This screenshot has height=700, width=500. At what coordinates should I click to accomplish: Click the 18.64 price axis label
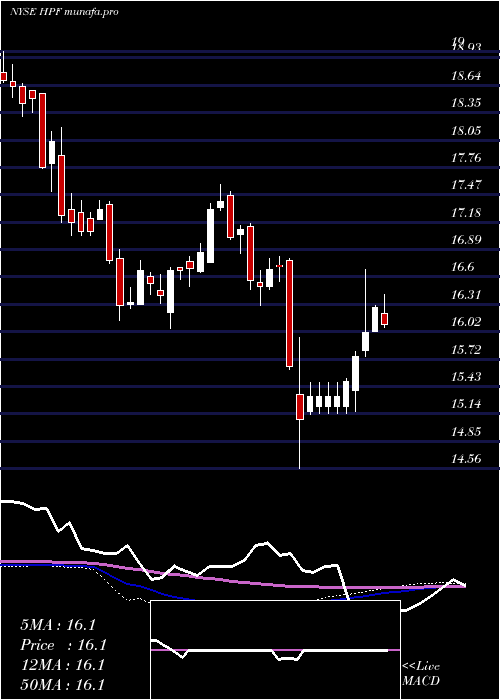[x=466, y=76]
